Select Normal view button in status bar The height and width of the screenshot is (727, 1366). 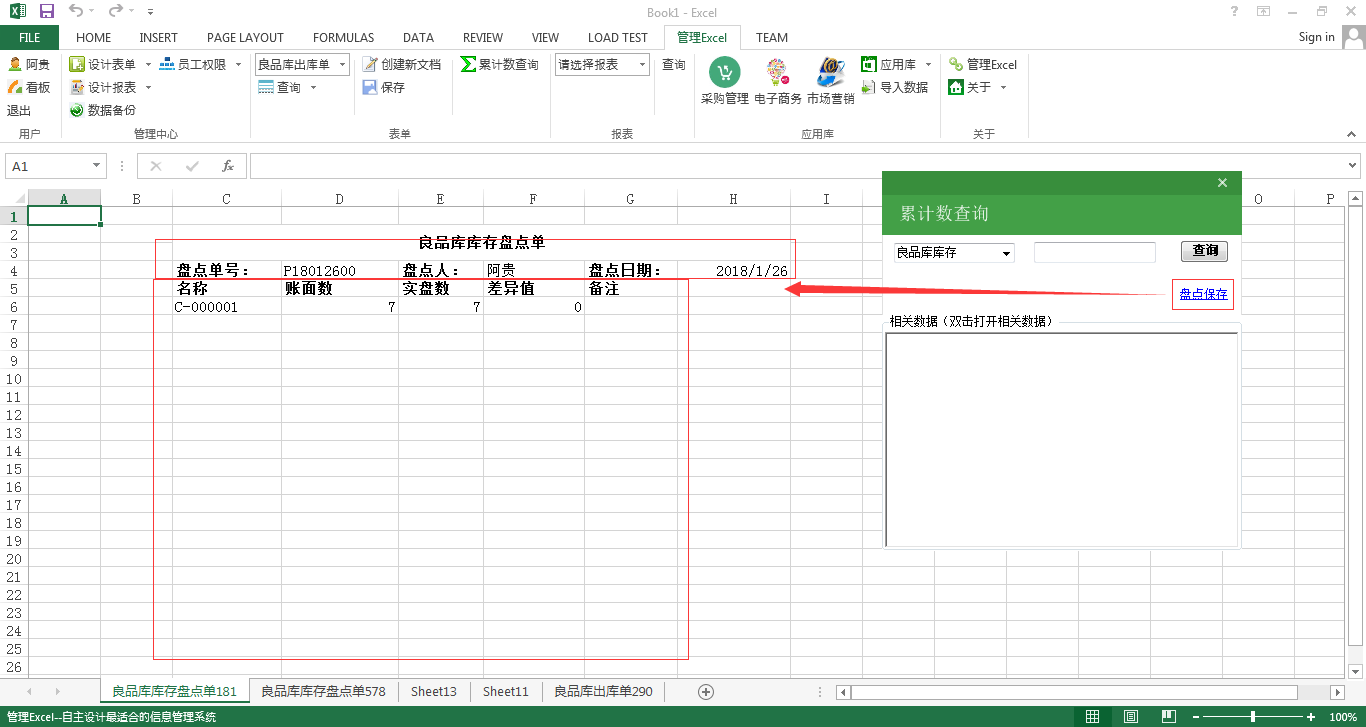(x=1092, y=717)
